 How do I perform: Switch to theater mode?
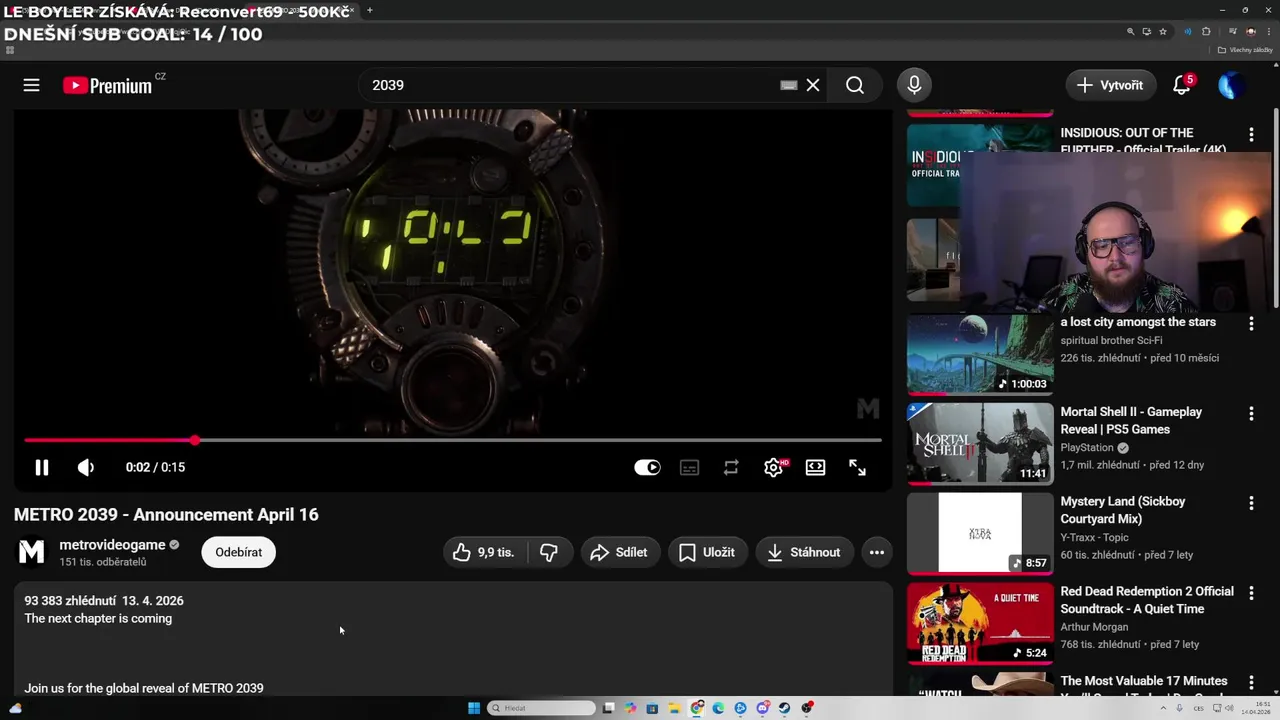click(816, 467)
